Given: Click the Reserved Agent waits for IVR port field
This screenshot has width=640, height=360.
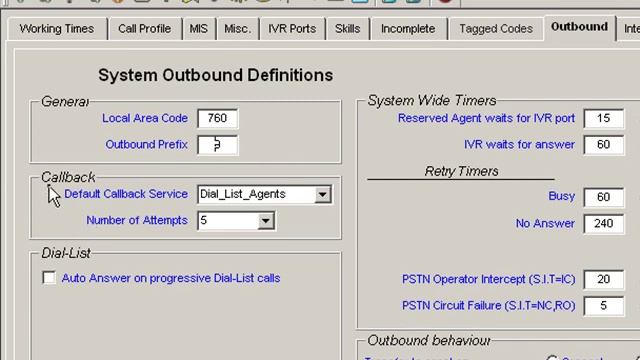Looking at the screenshot, I should (604, 118).
